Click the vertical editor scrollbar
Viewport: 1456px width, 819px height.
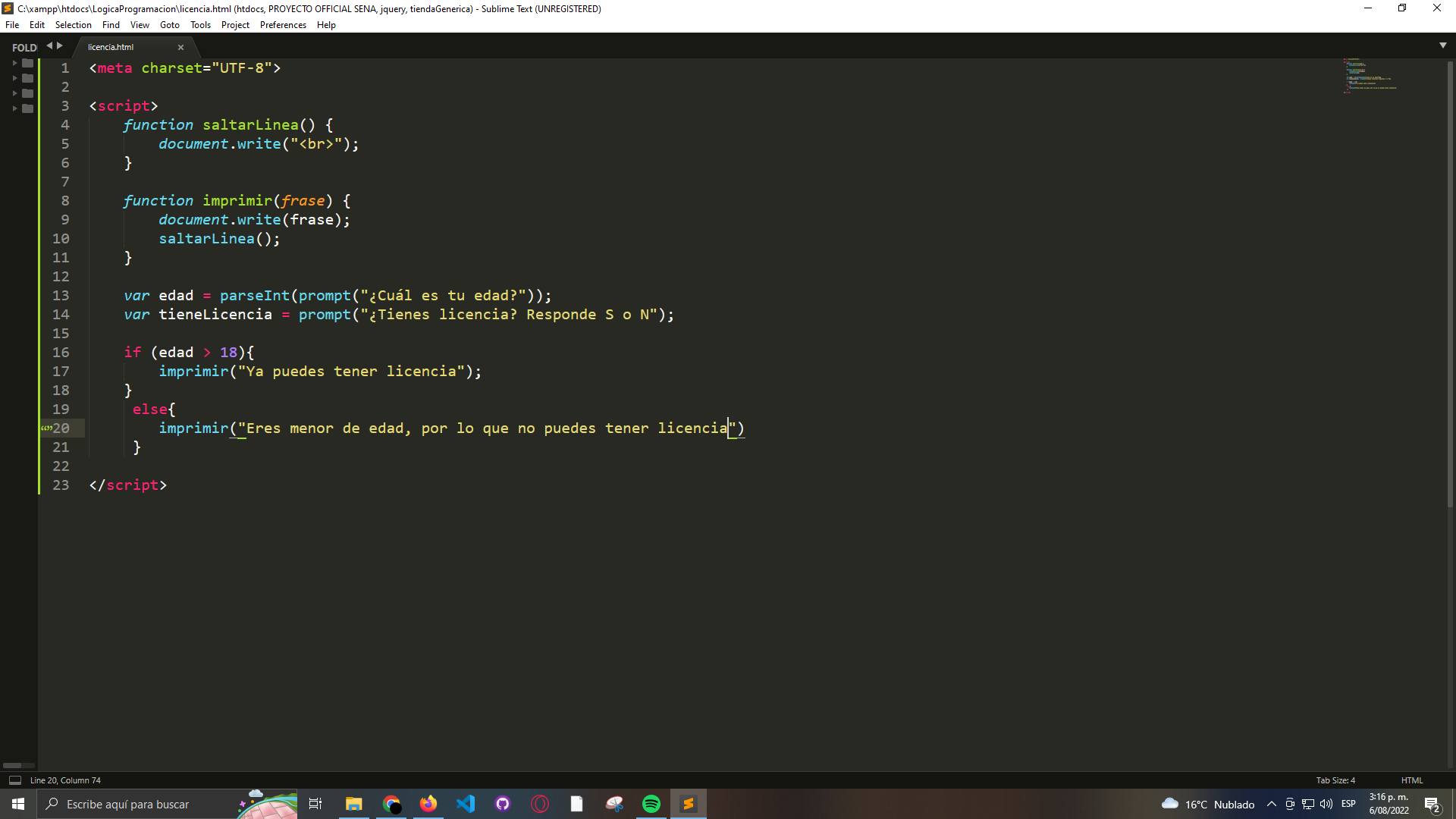pyautogui.click(x=1450, y=284)
